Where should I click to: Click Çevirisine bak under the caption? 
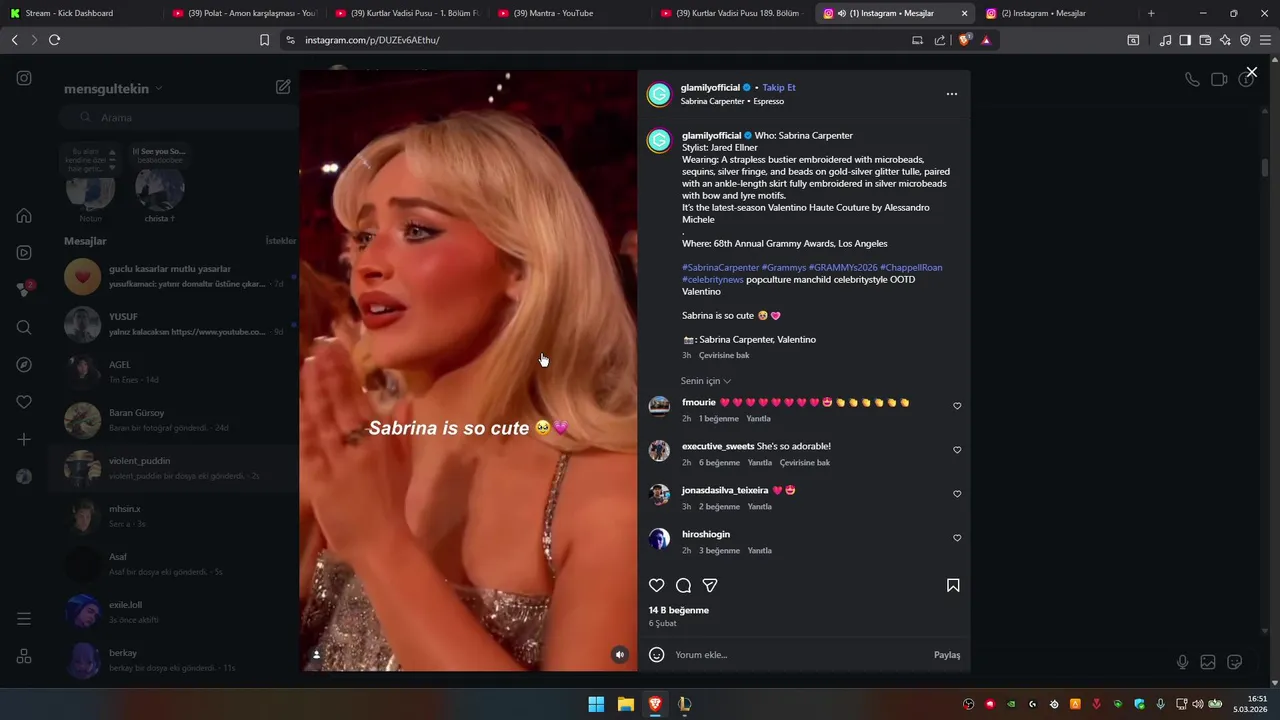724,355
